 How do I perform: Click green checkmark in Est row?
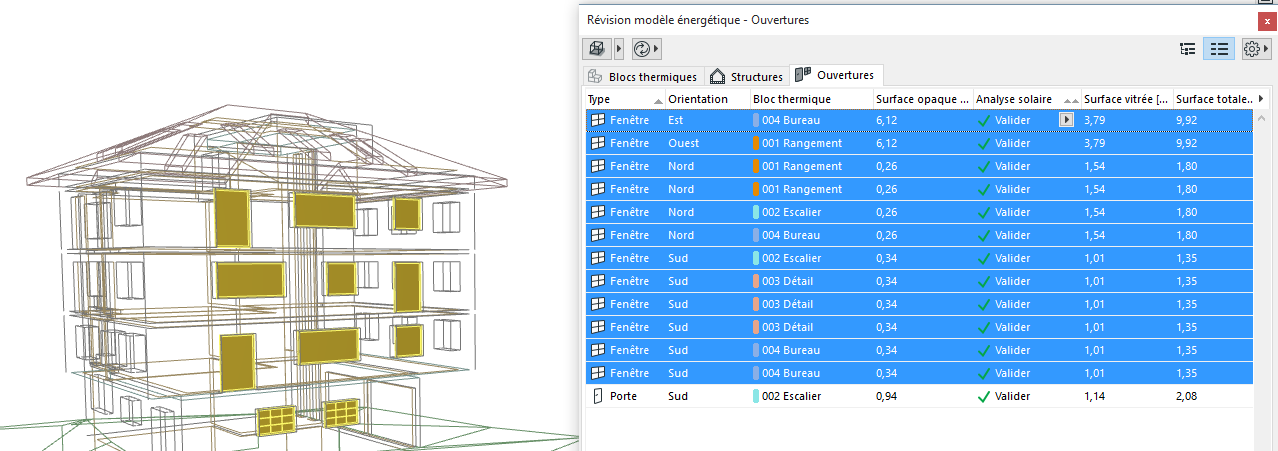(984, 120)
